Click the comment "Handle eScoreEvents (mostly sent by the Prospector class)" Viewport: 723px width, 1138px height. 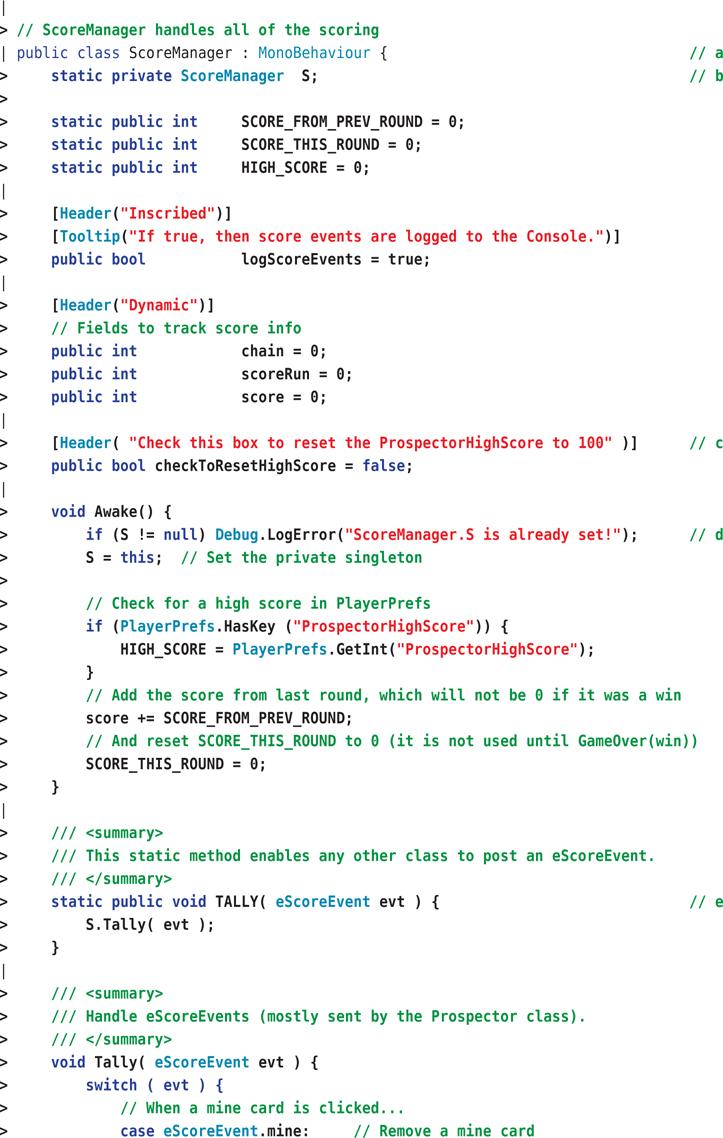(x=319, y=1017)
